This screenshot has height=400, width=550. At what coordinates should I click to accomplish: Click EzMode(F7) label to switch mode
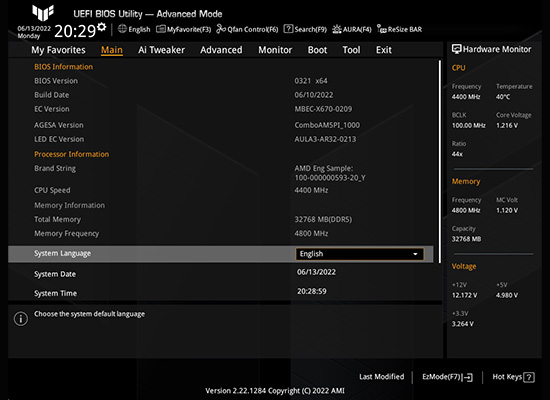click(441, 377)
